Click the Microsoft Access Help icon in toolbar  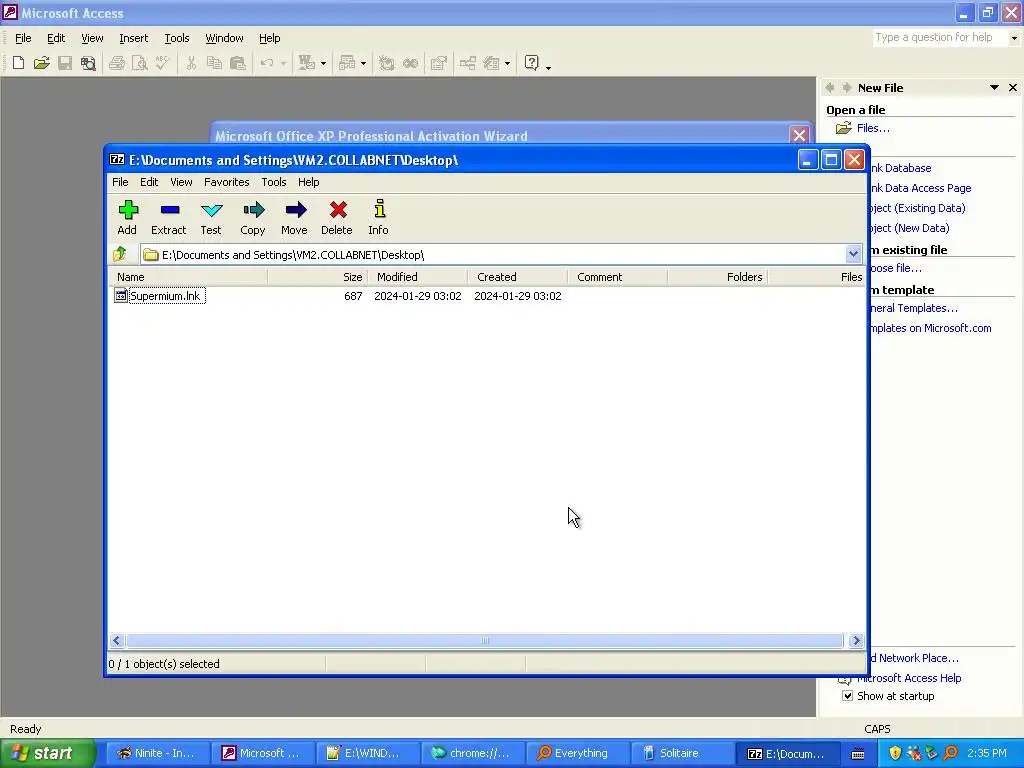point(532,63)
